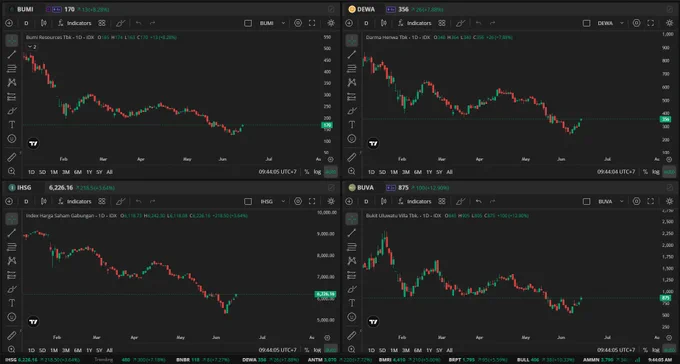Select 3M range on IHSG chart
This screenshot has height=364, width=680.
click(65, 350)
